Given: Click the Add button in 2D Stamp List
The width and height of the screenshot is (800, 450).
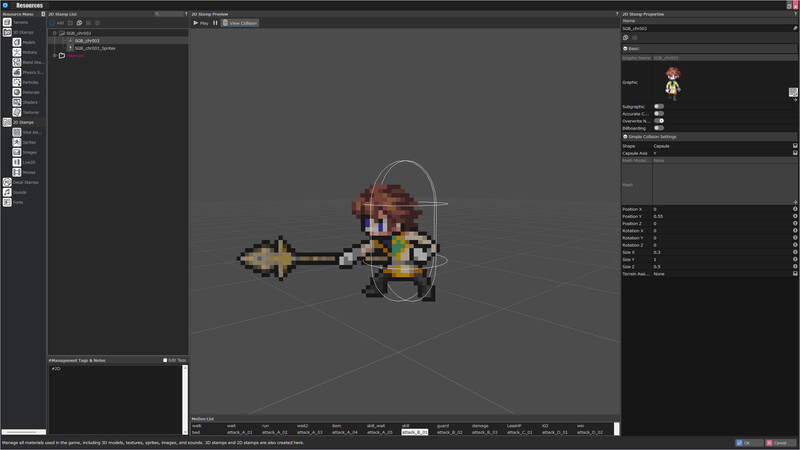Looking at the screenshot, I should pos(57,23).
